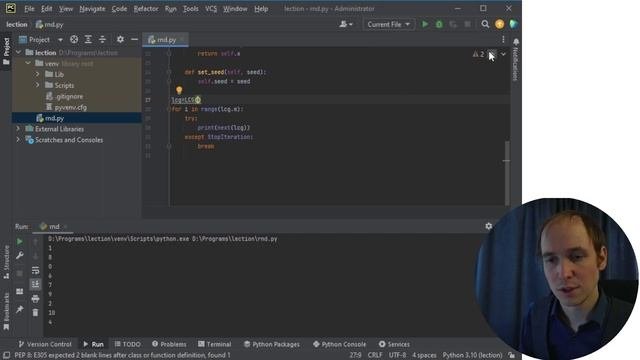Switch to Terminal tool tab

215,344
